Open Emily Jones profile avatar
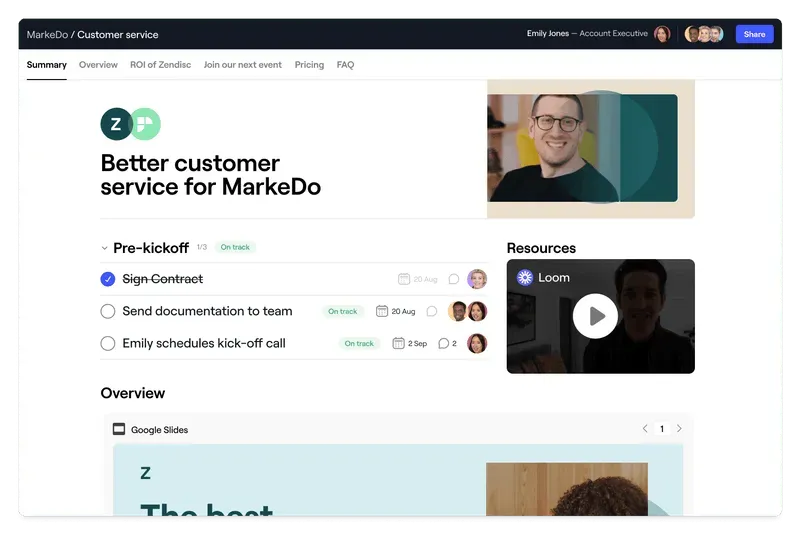Image resolution: width=800 pixels, height=534 pixels. click(662, 34)
